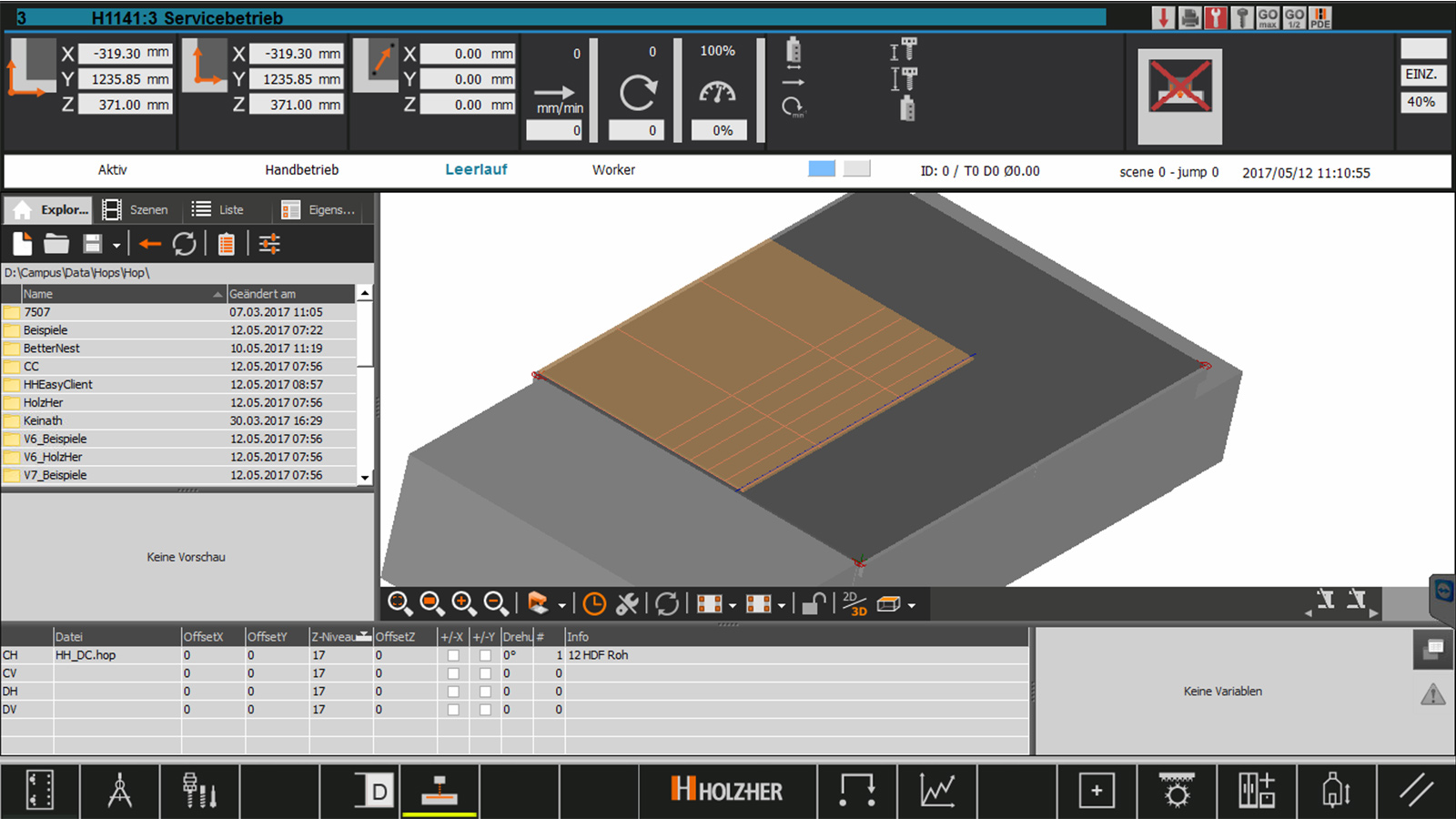
Task: Open the dropdown next to orange workpiece icon
Action: pos(561,605)
